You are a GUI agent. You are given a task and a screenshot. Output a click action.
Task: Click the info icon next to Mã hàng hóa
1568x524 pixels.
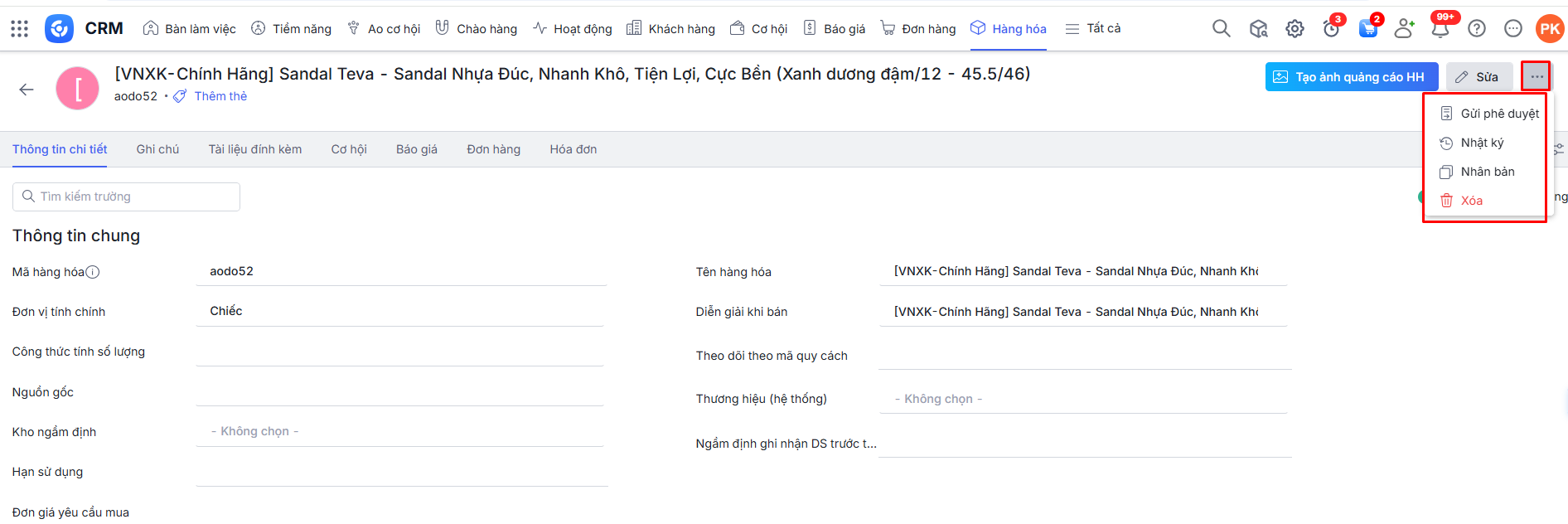pyautogui.click(x=93, y=272)
